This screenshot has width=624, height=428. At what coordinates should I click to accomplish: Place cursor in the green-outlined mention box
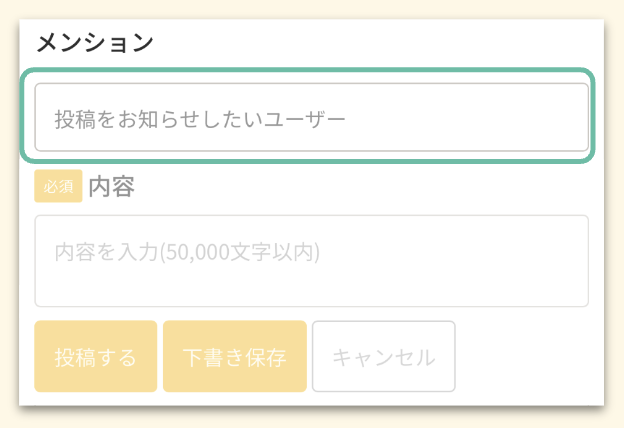point(311,118)
